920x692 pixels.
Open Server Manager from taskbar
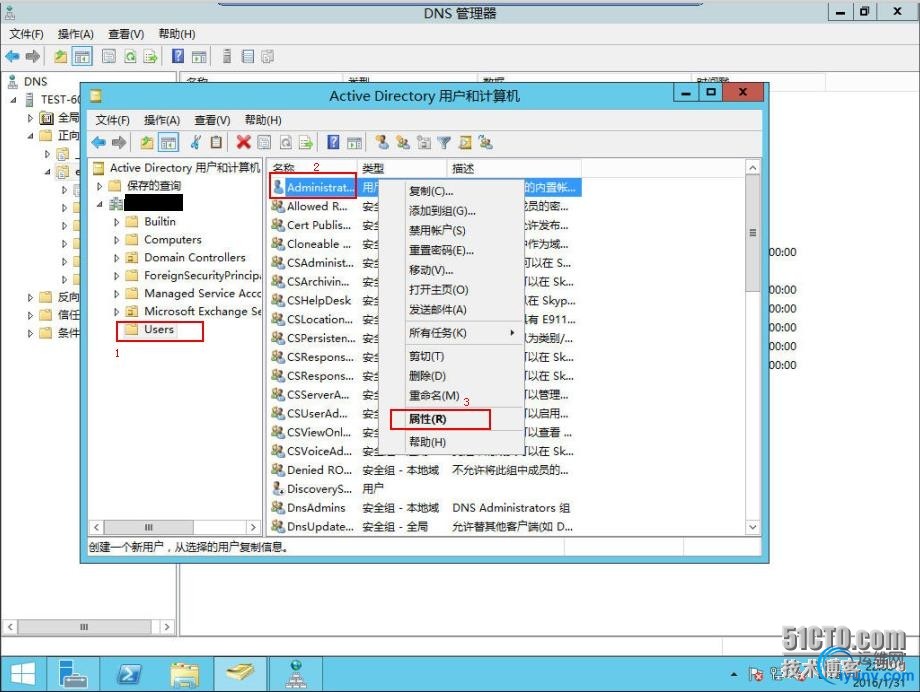click(72, 674)
